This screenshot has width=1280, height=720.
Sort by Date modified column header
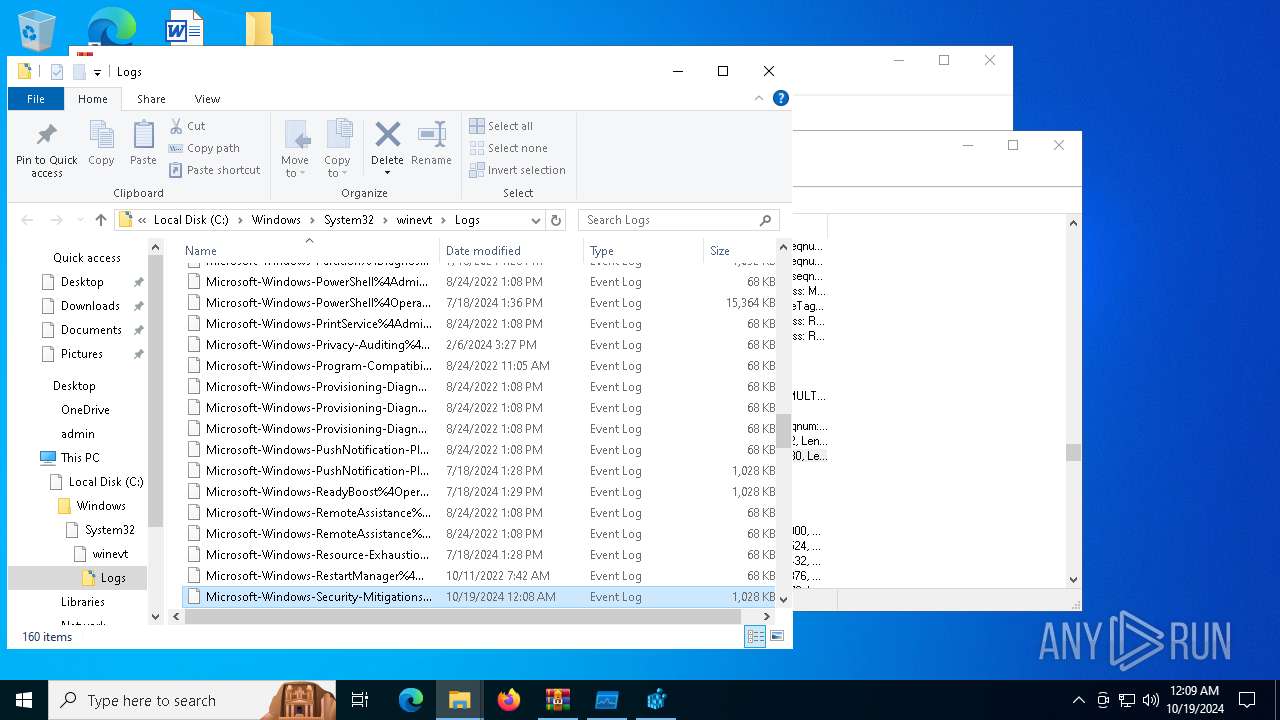pyautogui.click(x=511, y=251)
